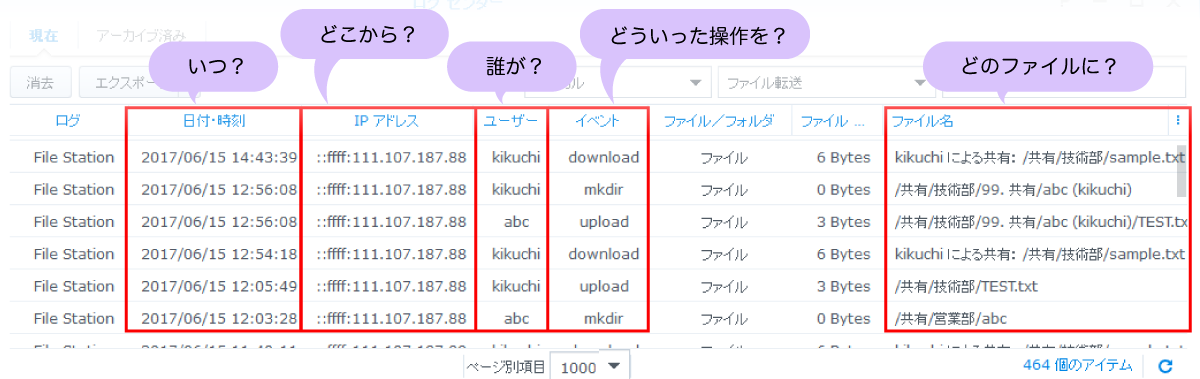The height and width of the screenshot is (379, 1200).
Task: Sort by the ログ column header
Action: [68, 121]
